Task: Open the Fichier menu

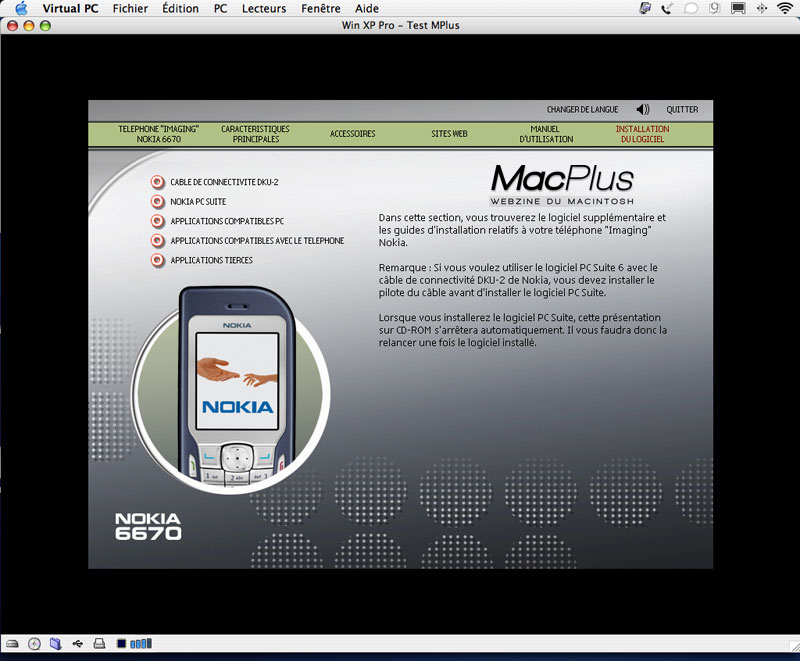Action: (130, 9)
